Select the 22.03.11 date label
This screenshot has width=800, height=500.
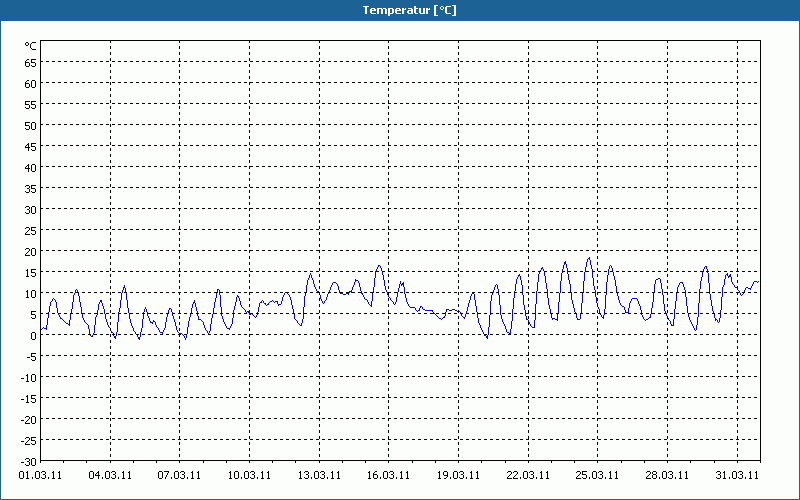tap(529, 476)
